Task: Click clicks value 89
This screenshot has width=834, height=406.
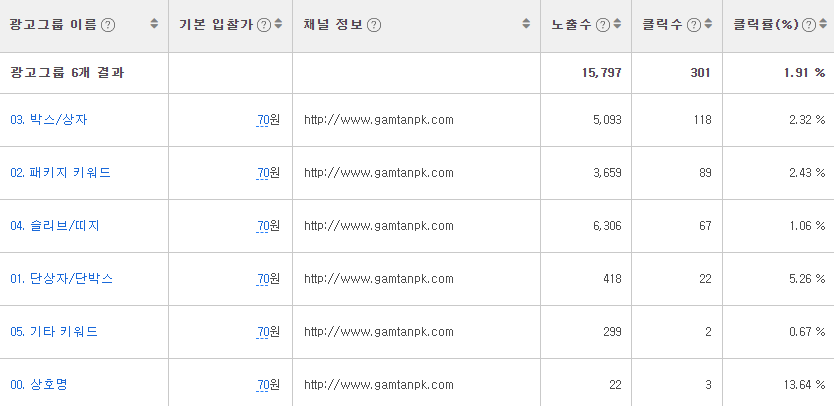Action: pyautogui.click(x=705, y=173)
